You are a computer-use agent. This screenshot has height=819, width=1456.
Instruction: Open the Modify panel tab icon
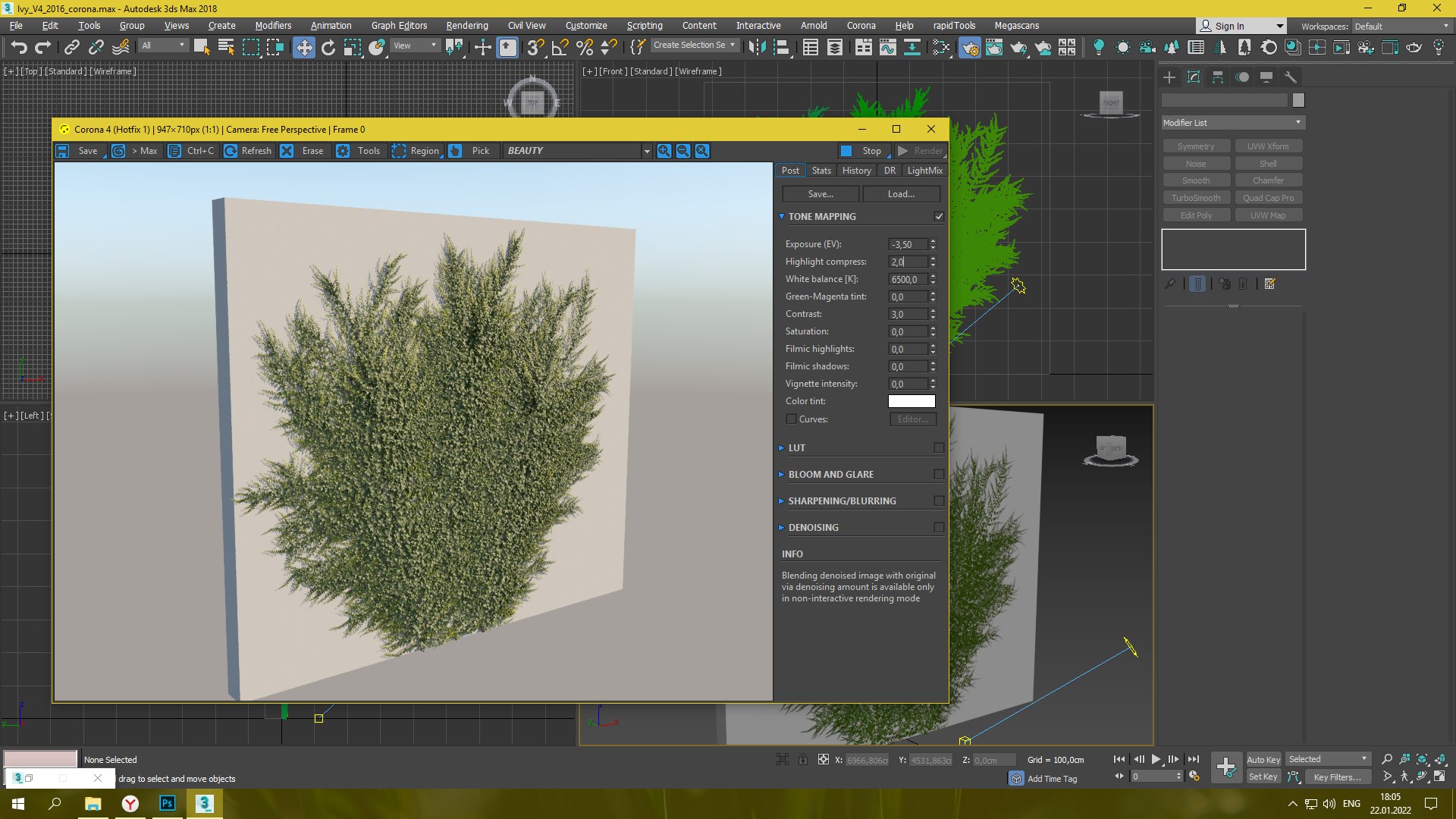[x=1194, y=77]
